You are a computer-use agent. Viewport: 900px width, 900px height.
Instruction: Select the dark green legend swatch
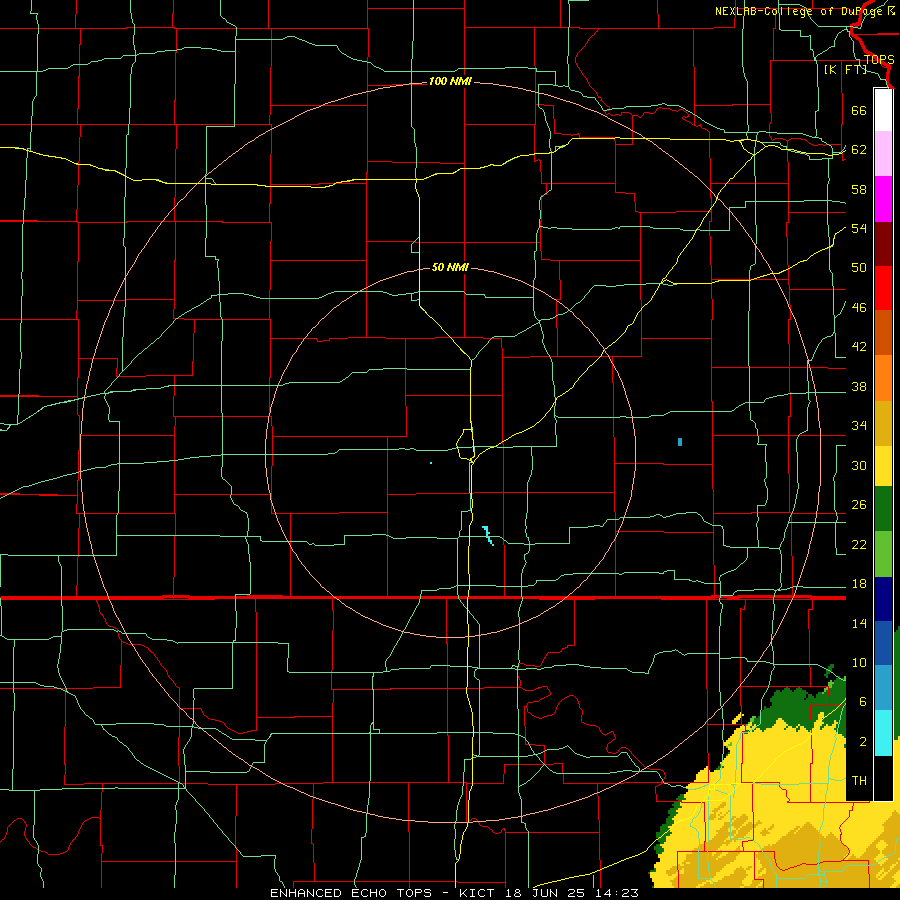(x=883, y=509)
